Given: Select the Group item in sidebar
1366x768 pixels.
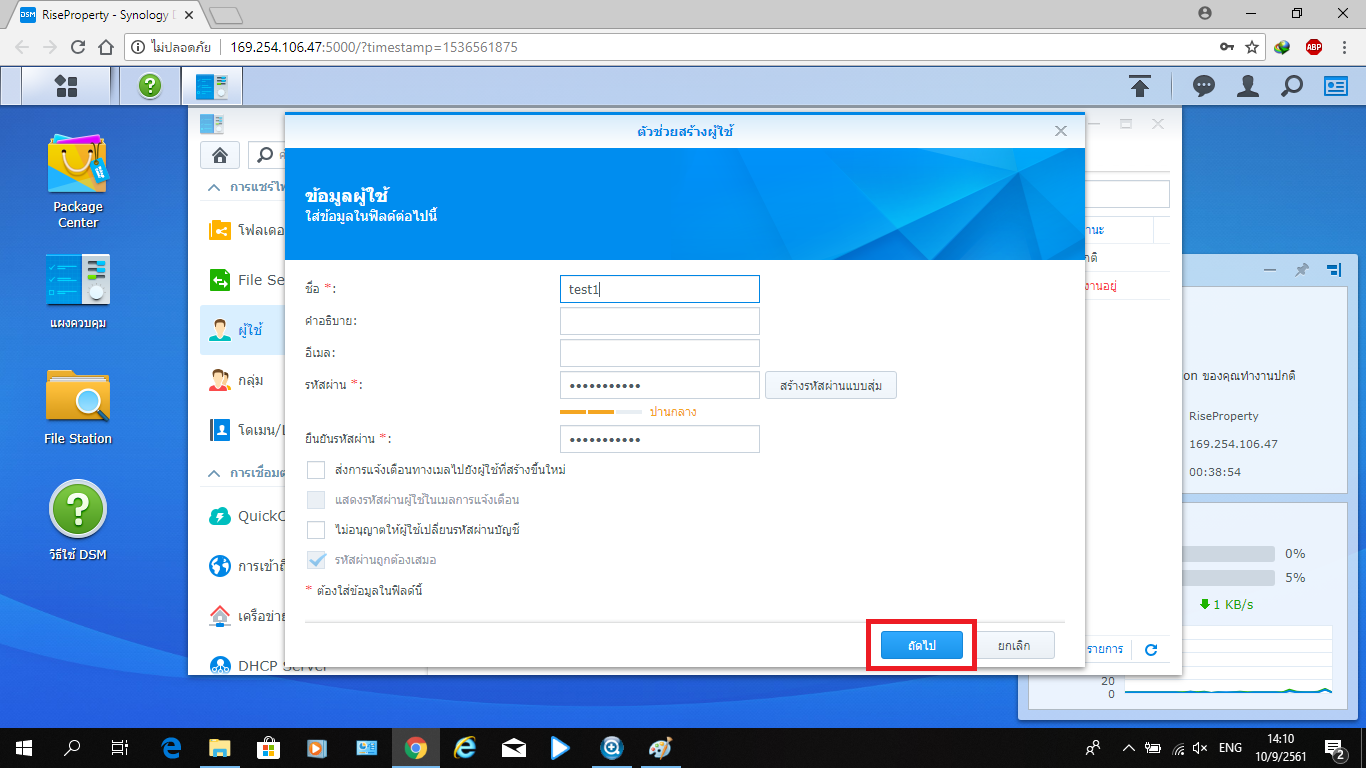Looking at the screenshot, I should click(250, 380).
